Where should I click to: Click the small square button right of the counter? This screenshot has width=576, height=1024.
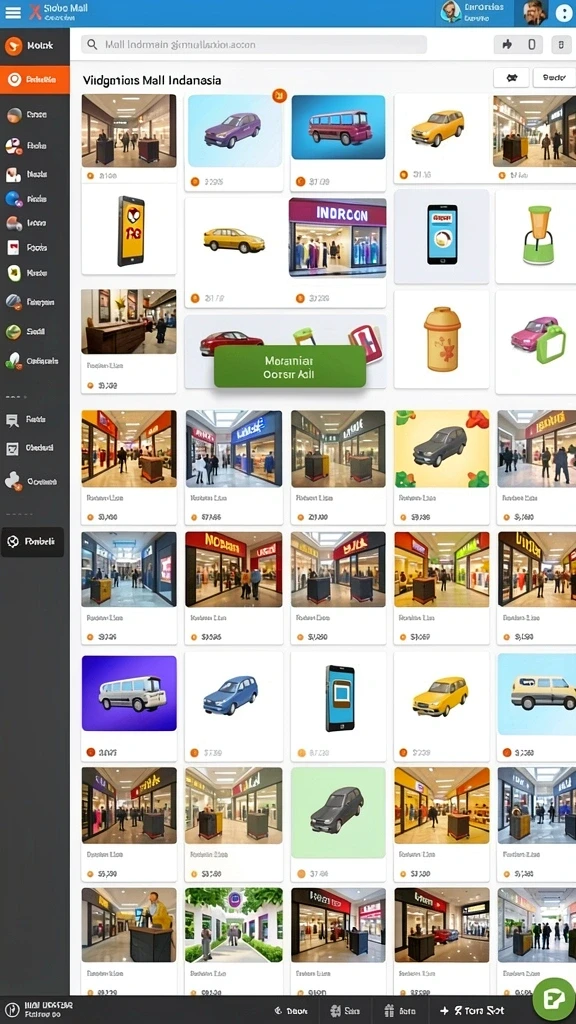[561, 44]
